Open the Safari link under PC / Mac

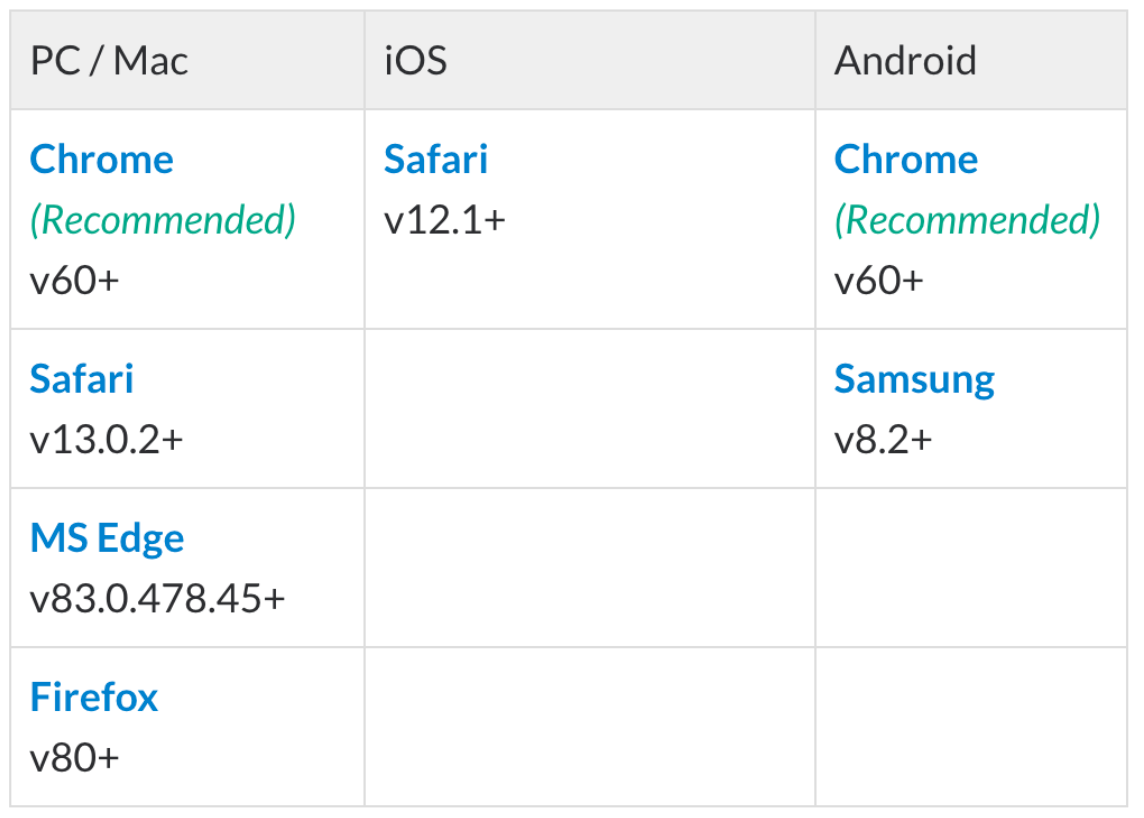point(82,379)
